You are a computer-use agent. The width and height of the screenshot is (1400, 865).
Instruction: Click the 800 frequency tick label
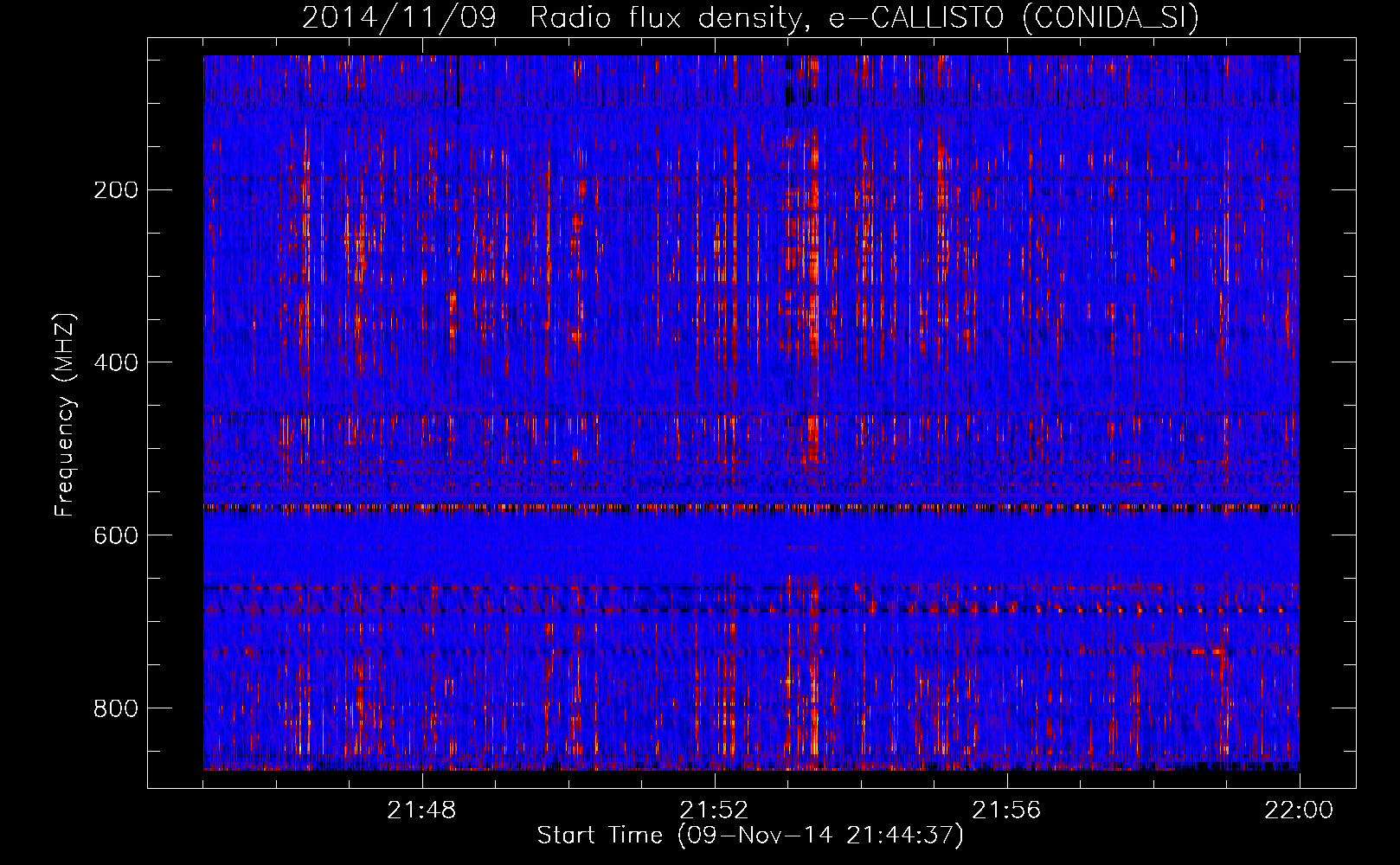[x=115, y=708]
